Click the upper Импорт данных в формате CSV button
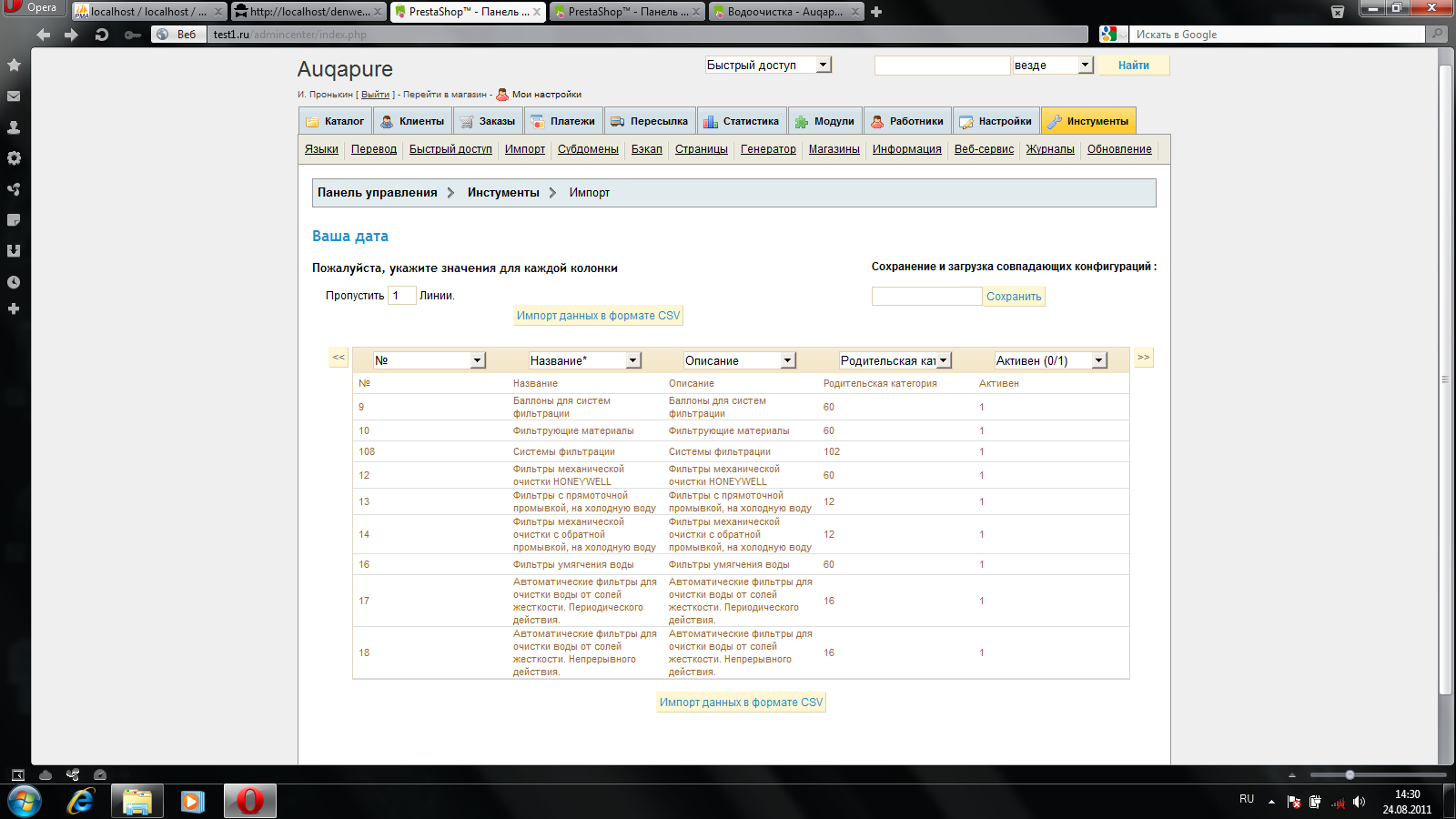The image size is (1456, 819). (x=599, y=316)
